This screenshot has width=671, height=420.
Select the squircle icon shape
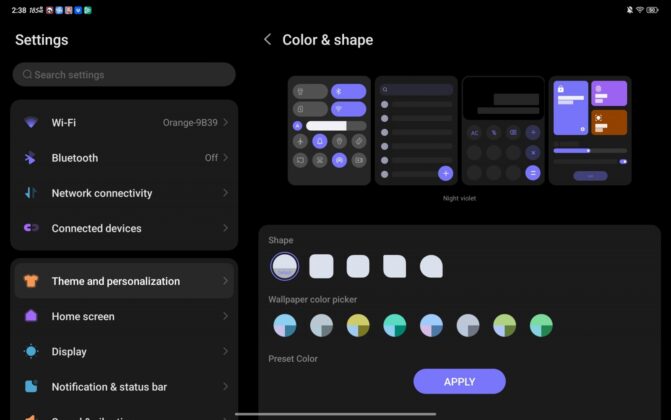pos(358,266)
